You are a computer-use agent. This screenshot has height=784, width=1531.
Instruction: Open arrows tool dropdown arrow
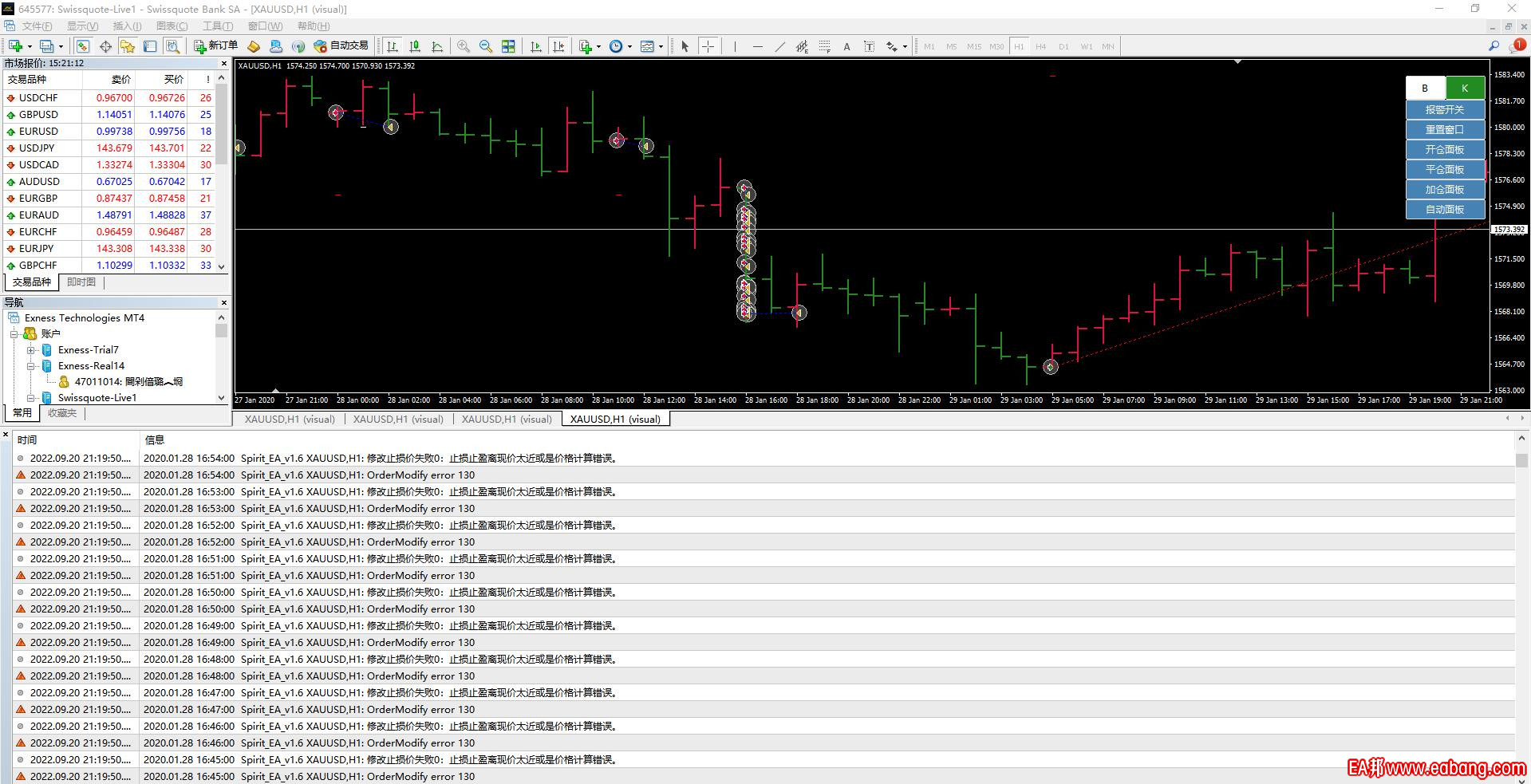[x=905, y=46]
